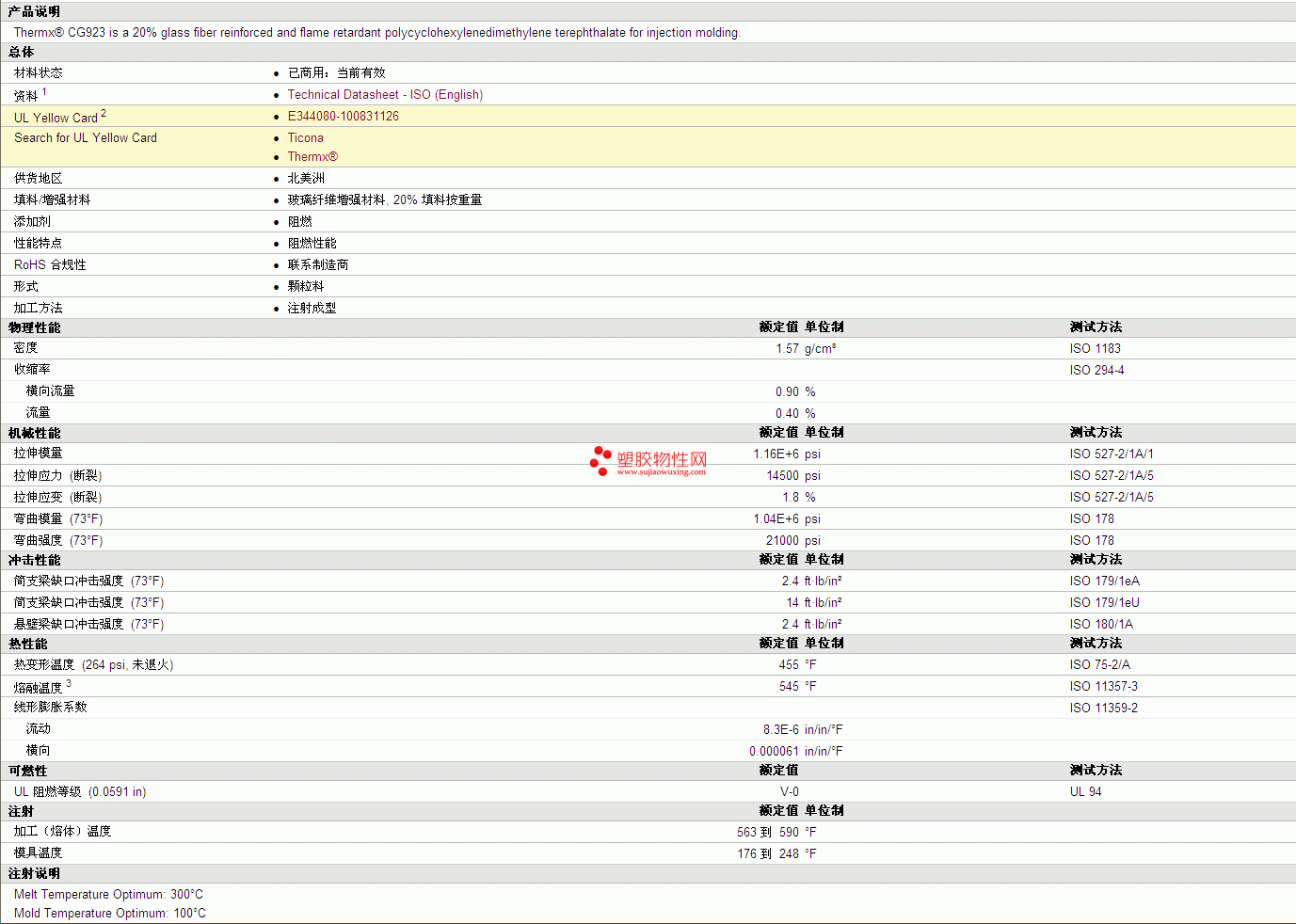Click the flammability rating V-0

point(790,792)
